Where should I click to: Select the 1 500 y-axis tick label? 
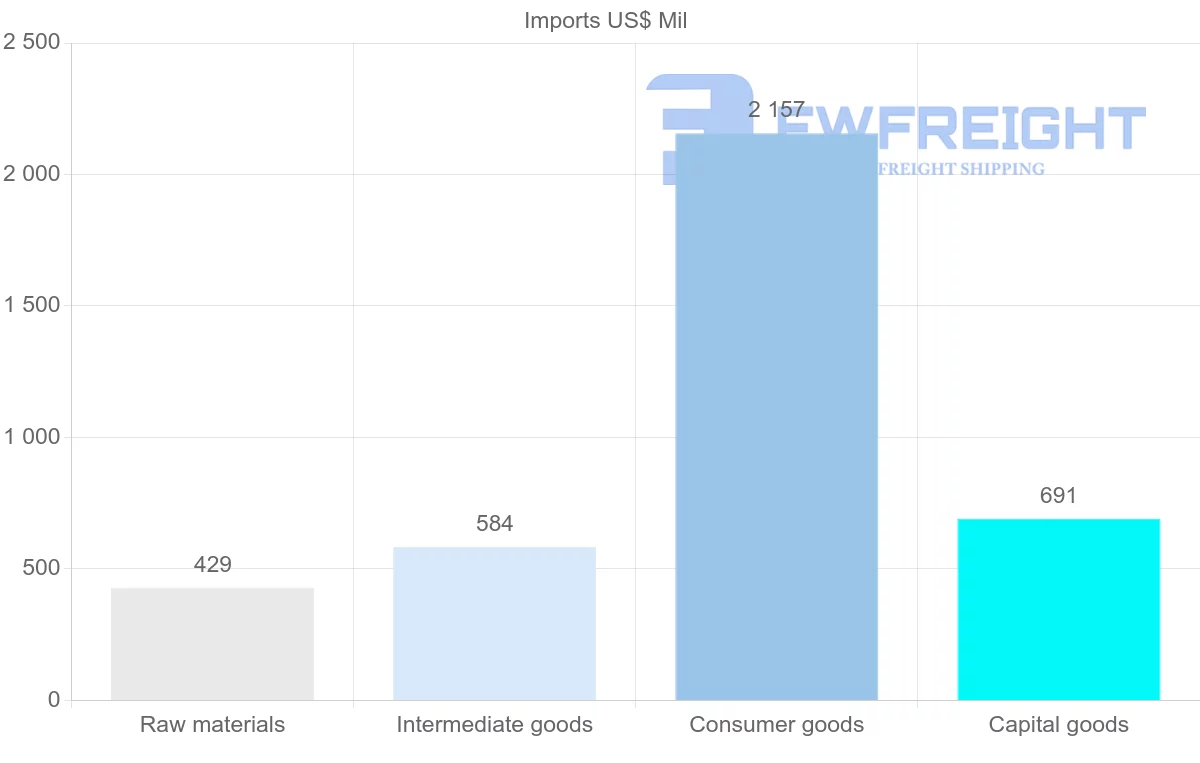[x=32, y=305]
